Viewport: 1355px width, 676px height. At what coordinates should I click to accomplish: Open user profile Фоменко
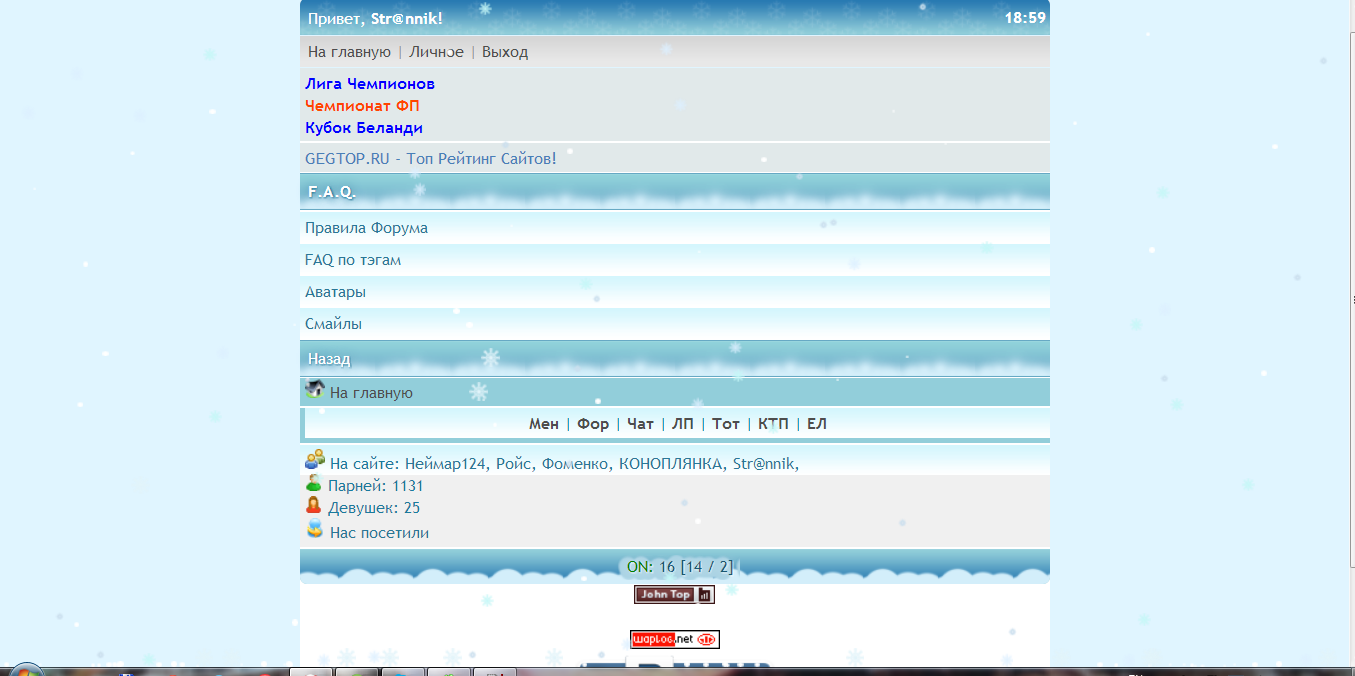(576, 464)
